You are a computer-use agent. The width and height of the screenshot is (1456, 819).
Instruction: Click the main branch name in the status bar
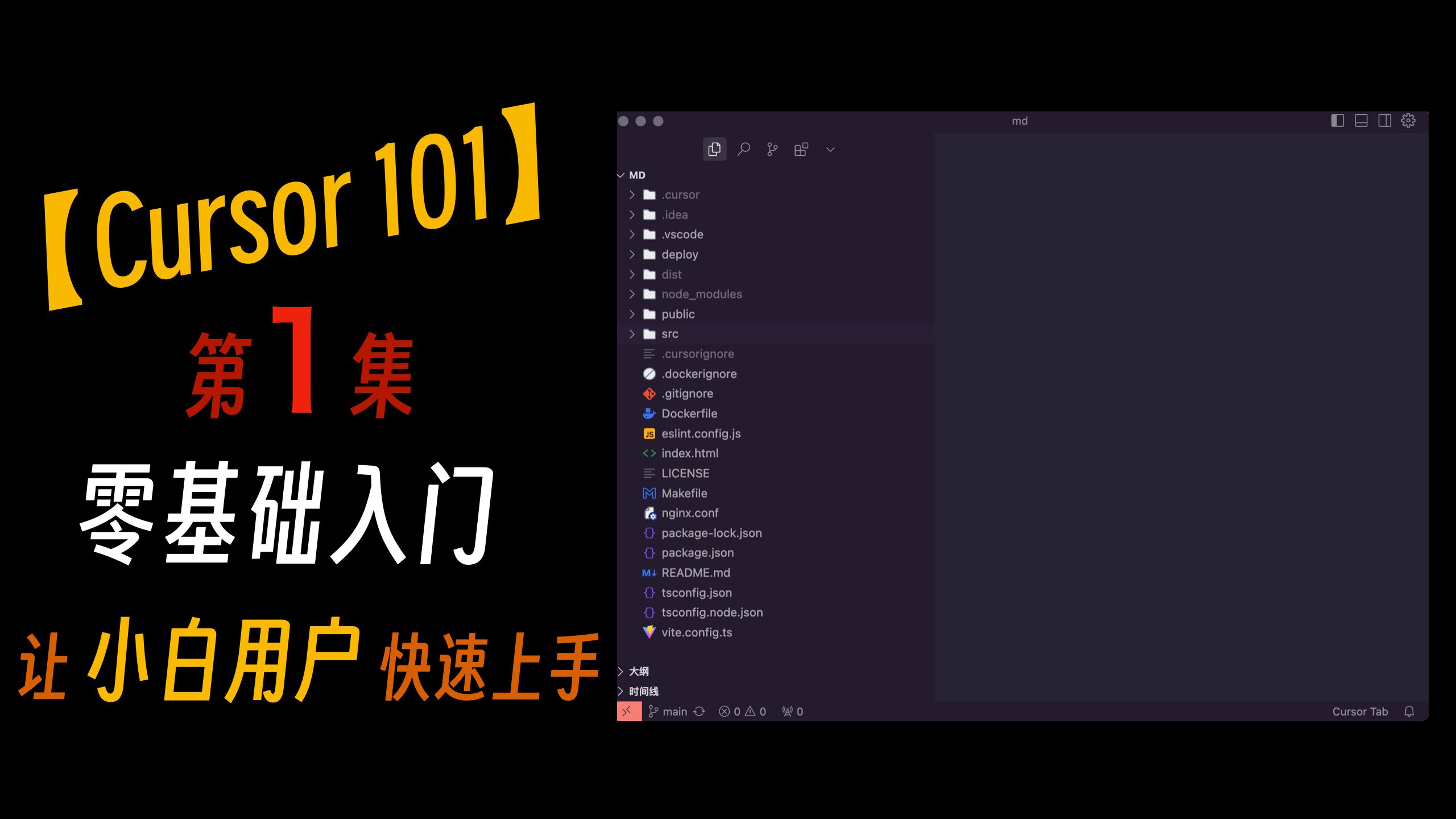[x=675, y=711]
